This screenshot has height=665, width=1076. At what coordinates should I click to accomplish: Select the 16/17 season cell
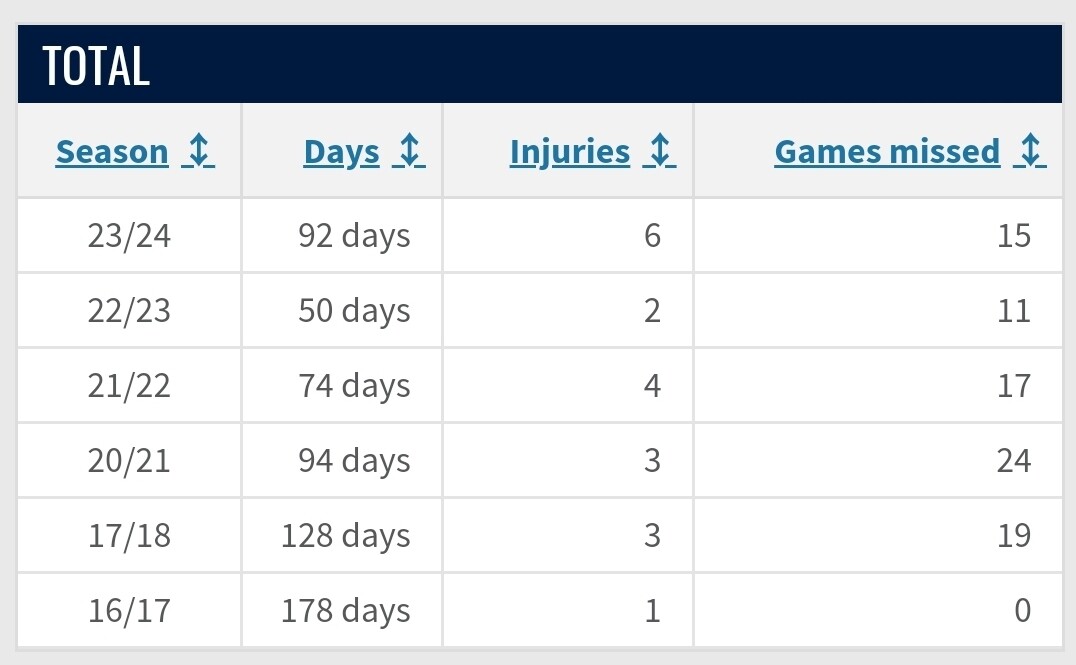click(x=129, y=611)
